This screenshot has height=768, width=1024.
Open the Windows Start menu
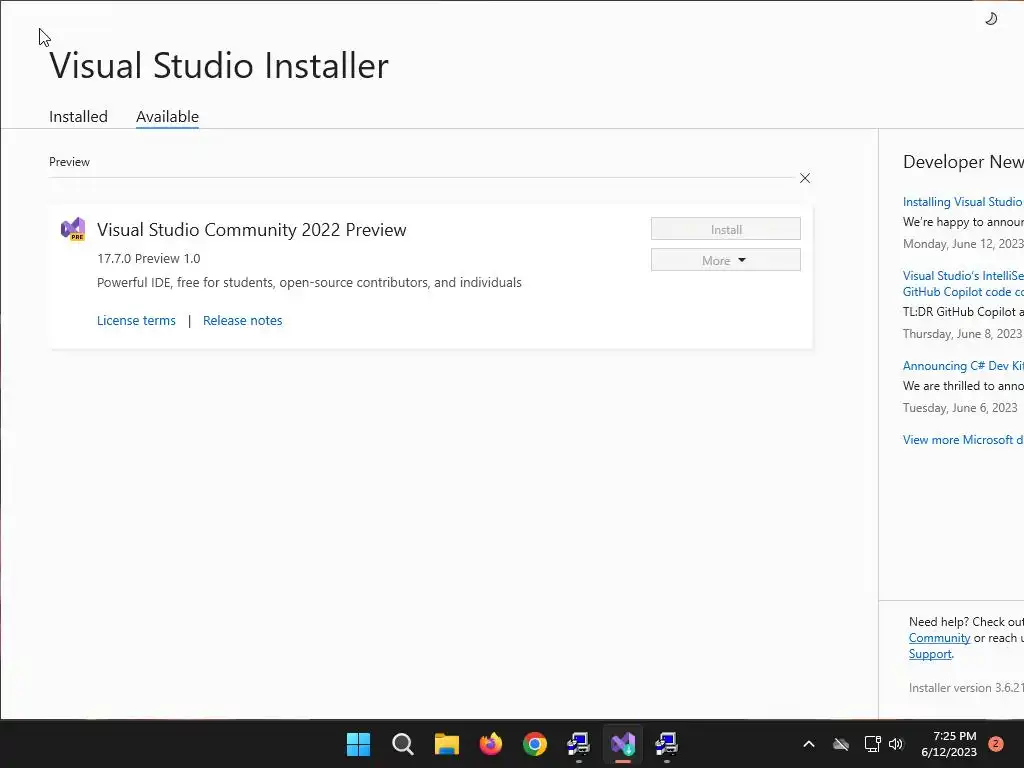(x=358, y=744)
